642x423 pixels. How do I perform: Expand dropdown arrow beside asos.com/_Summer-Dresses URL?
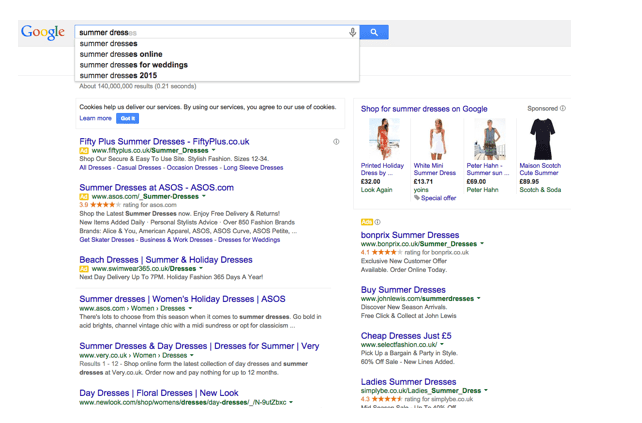204,197
